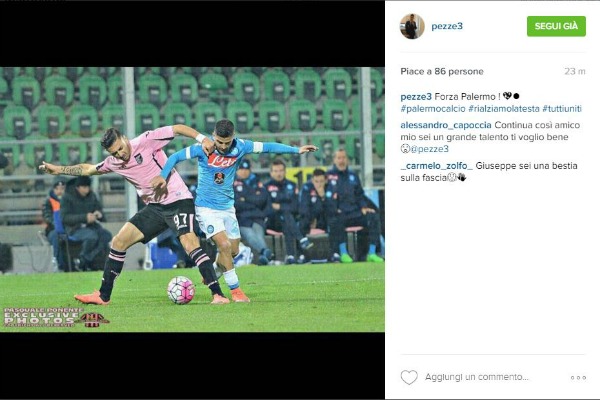Click the @pezze3 mention in the comment
The height and width of the screenshot is (400, 600).
(x=429, y=149)
